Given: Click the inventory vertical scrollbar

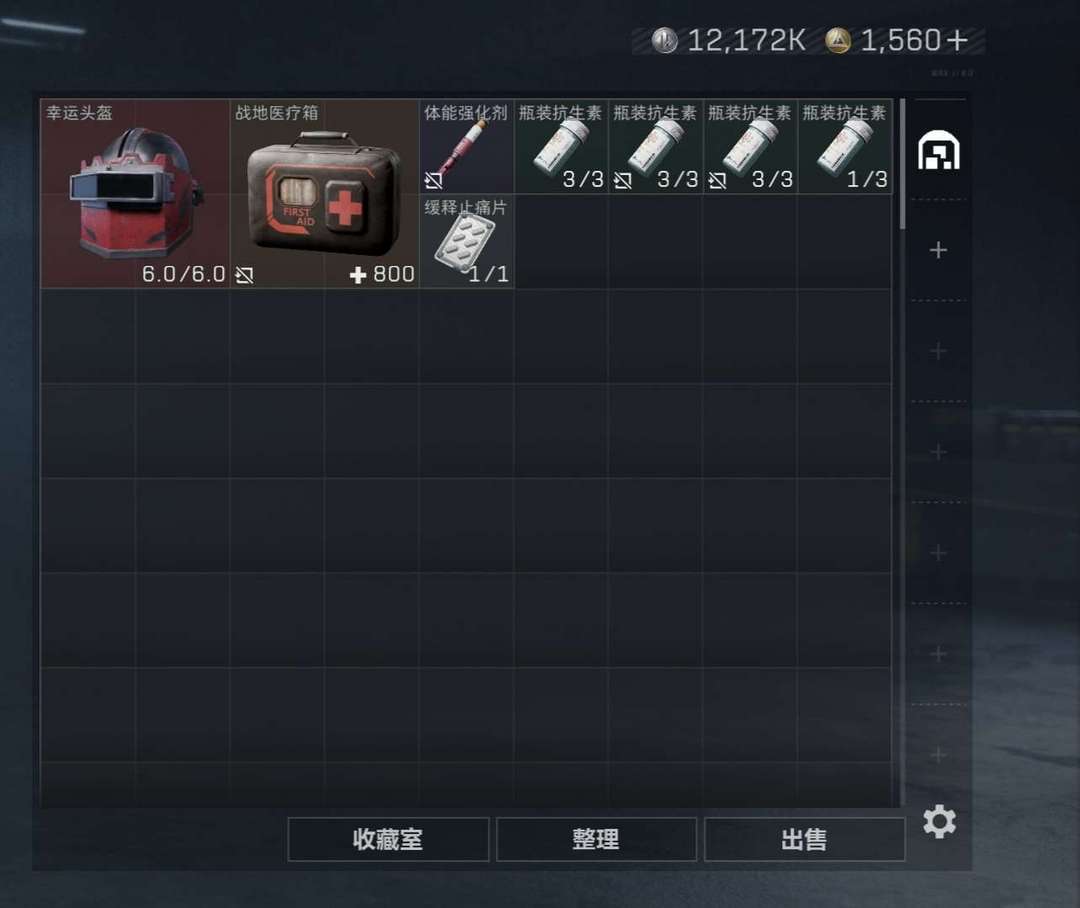Looking at the screenshot, I should pos(902,165).
